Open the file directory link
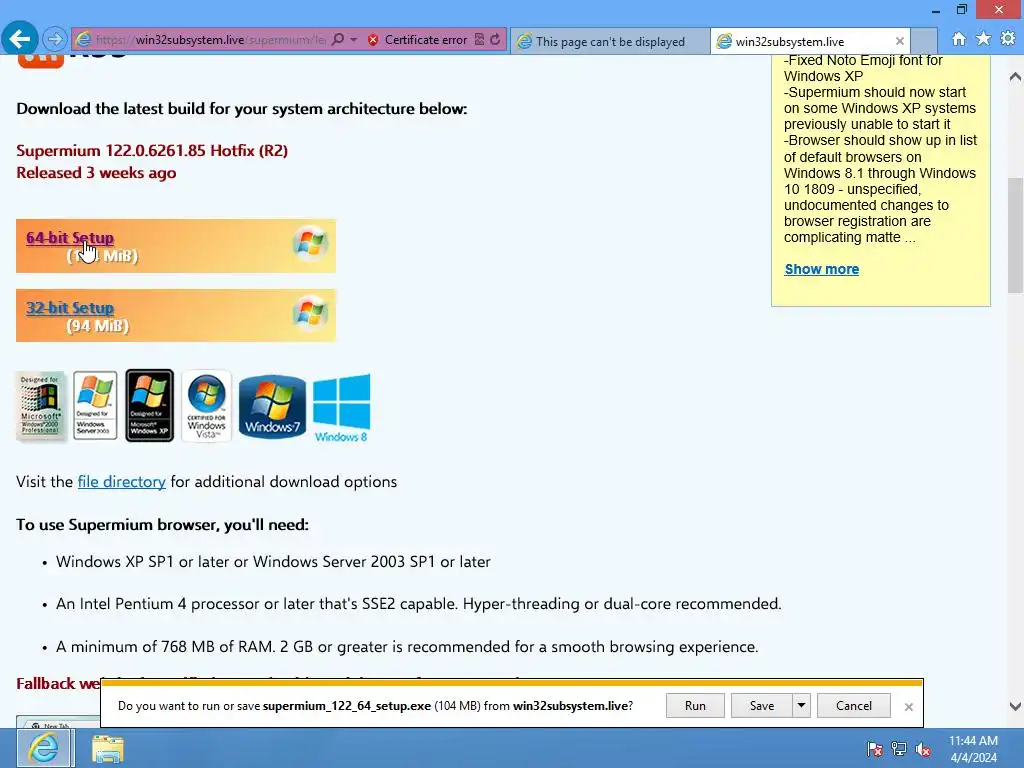Image resolution: width=1024 pixels, height=768 pixels. (121, 481)
